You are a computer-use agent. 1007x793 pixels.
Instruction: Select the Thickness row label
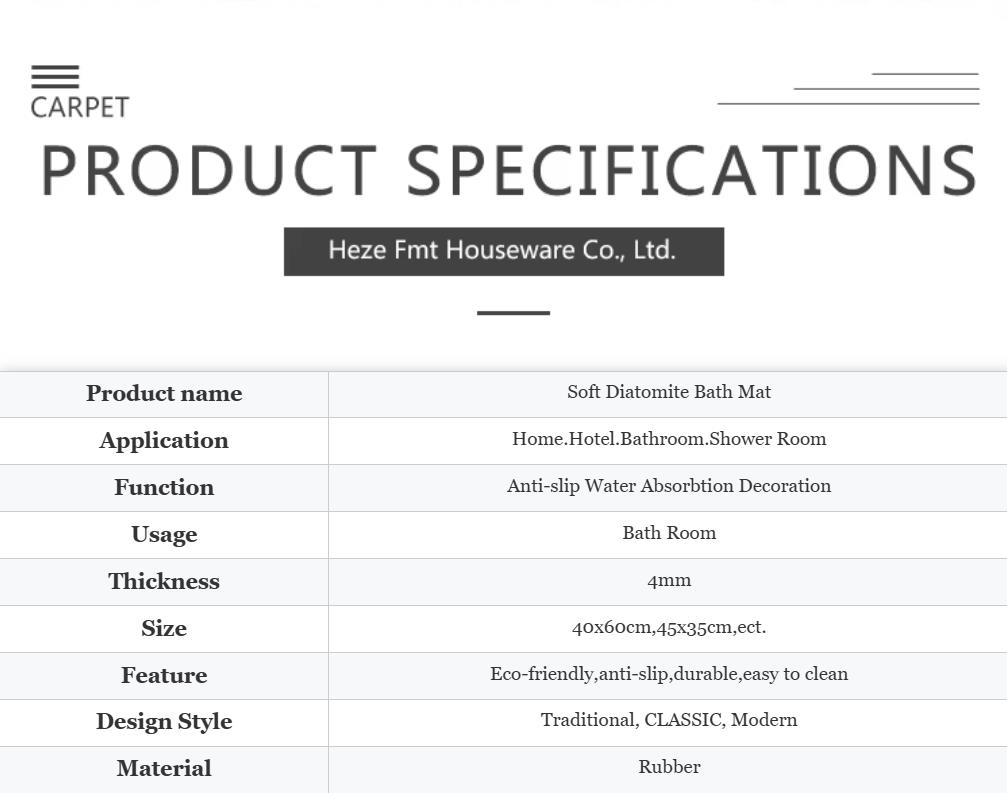164,582
